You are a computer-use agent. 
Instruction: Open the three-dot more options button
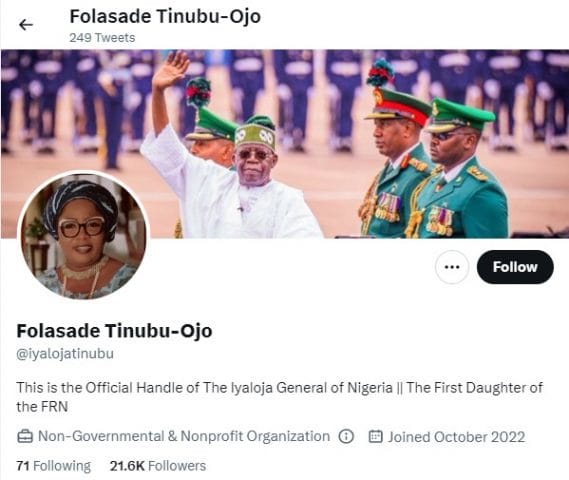click(452, 267)
